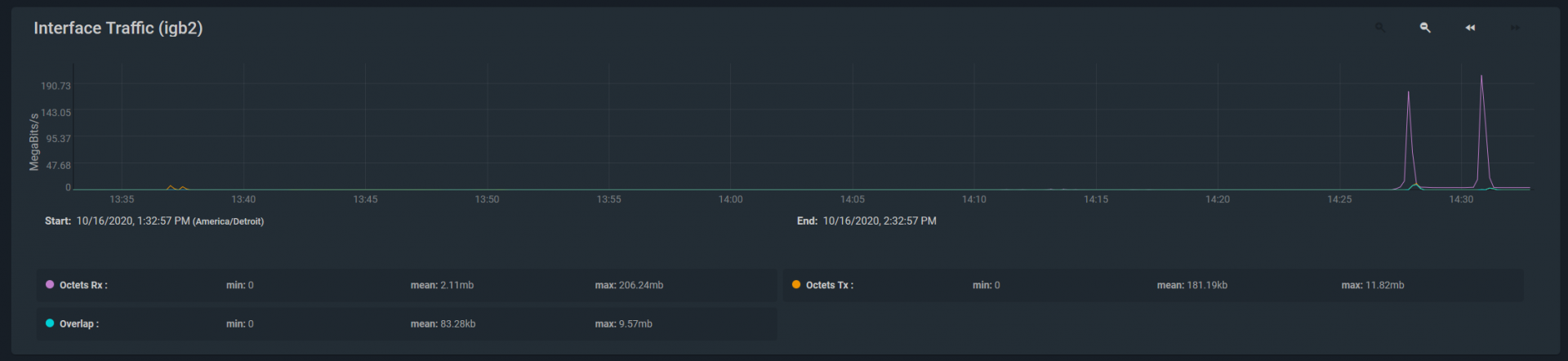
Task: Click the 13:55 x-axis time label
Action: click(x=608, y=199)
